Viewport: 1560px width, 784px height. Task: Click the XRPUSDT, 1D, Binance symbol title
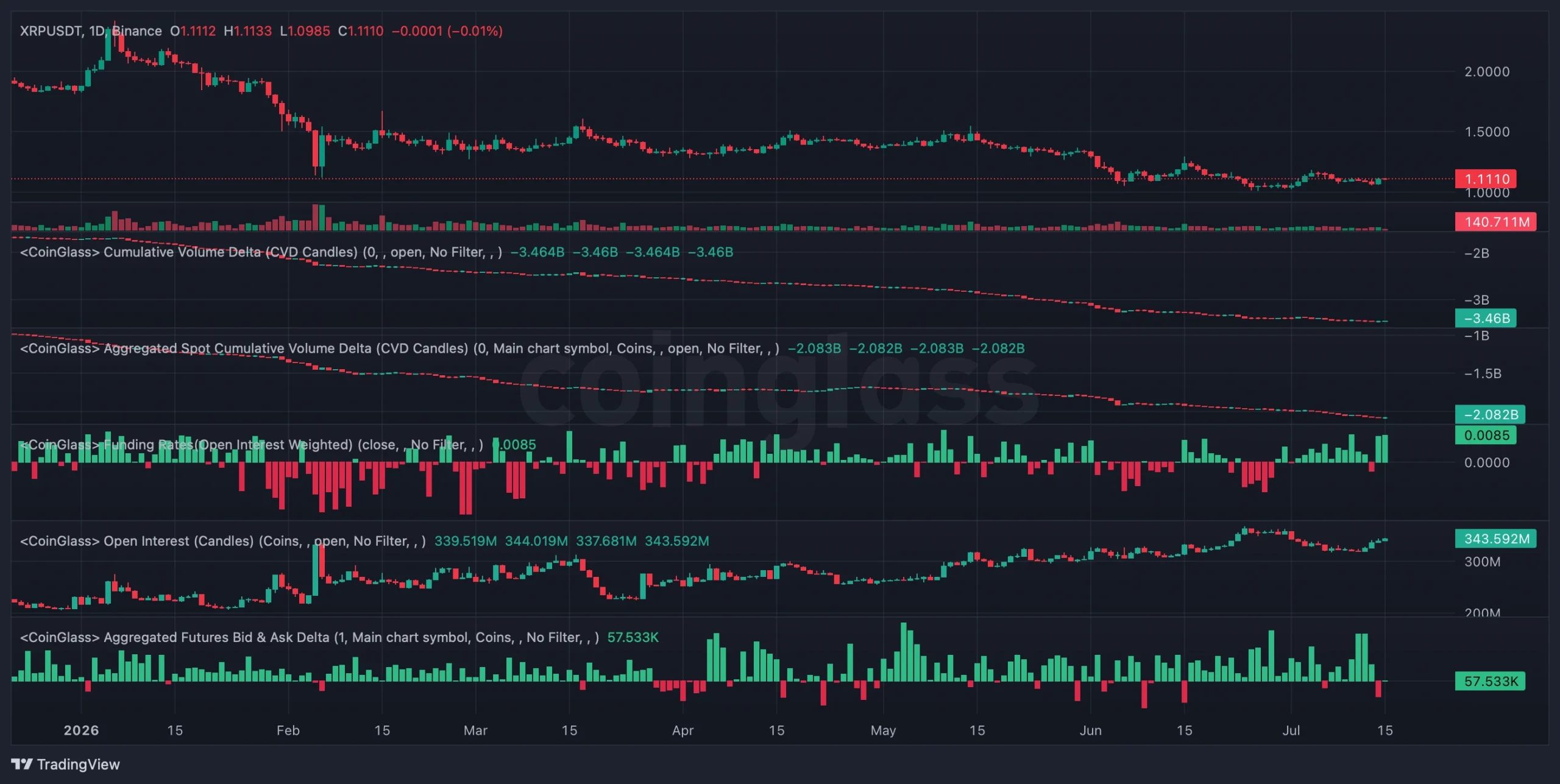91,31
